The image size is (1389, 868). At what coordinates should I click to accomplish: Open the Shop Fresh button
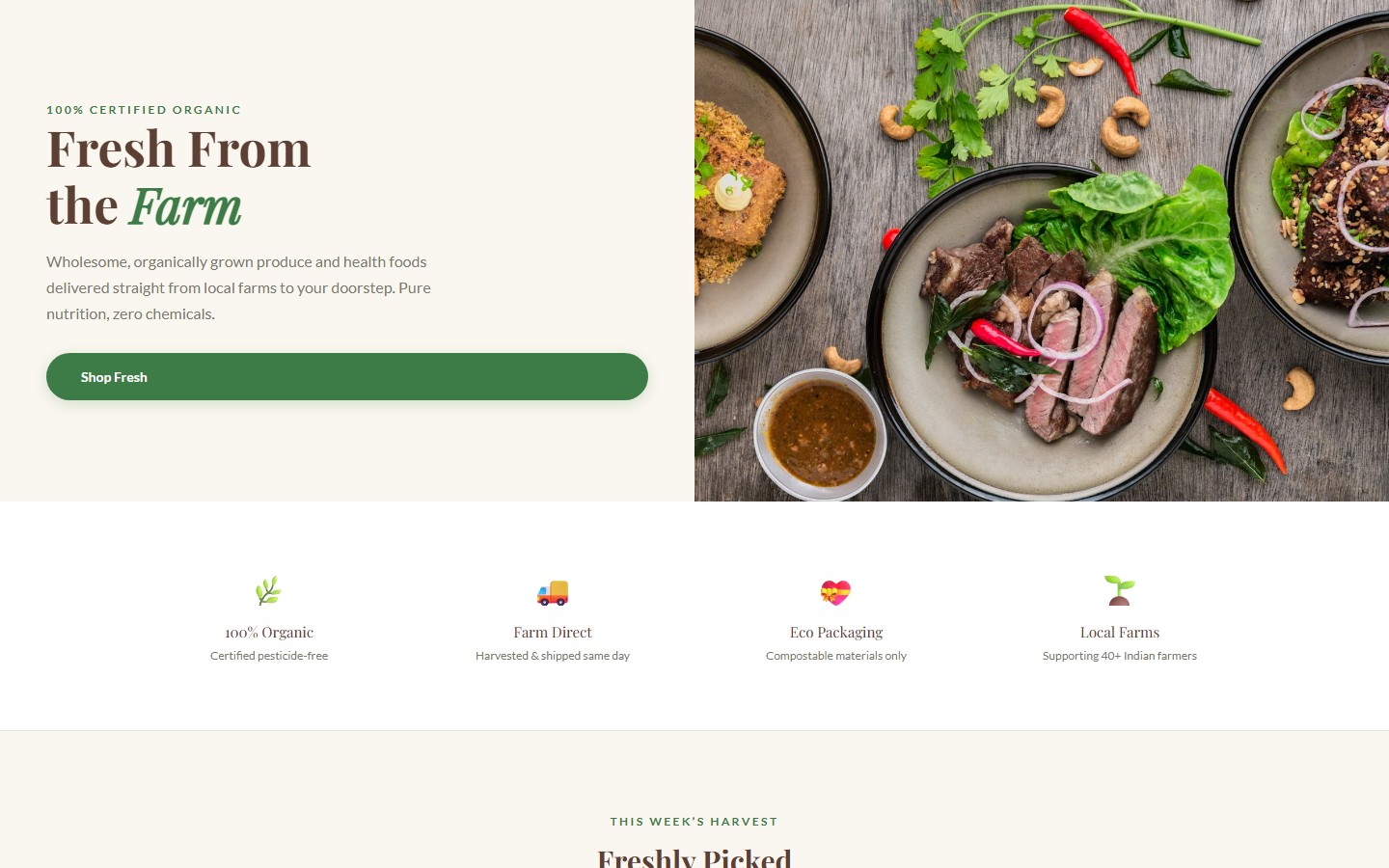tap(347, 377)
